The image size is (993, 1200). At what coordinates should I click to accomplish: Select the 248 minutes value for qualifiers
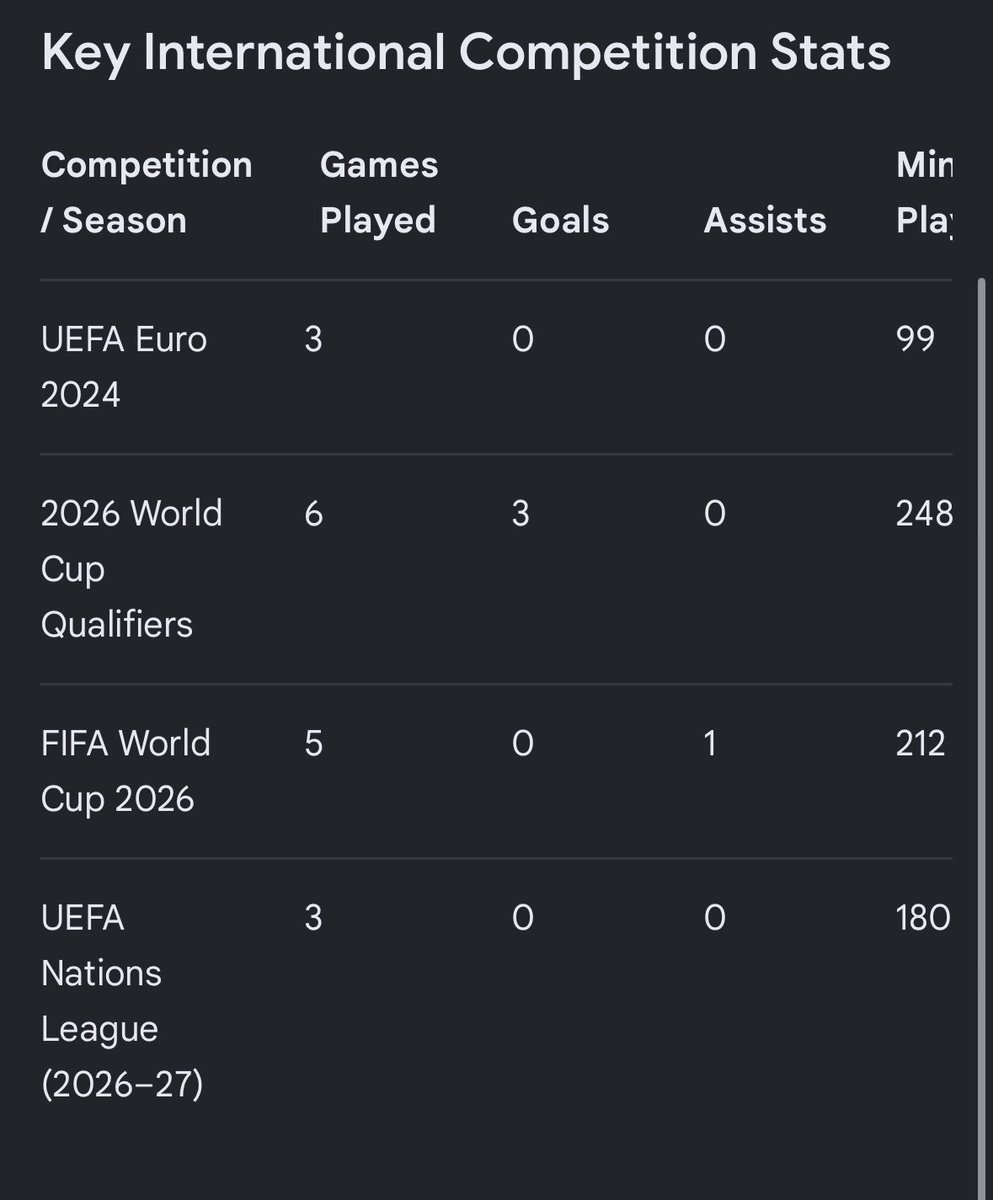925,513
